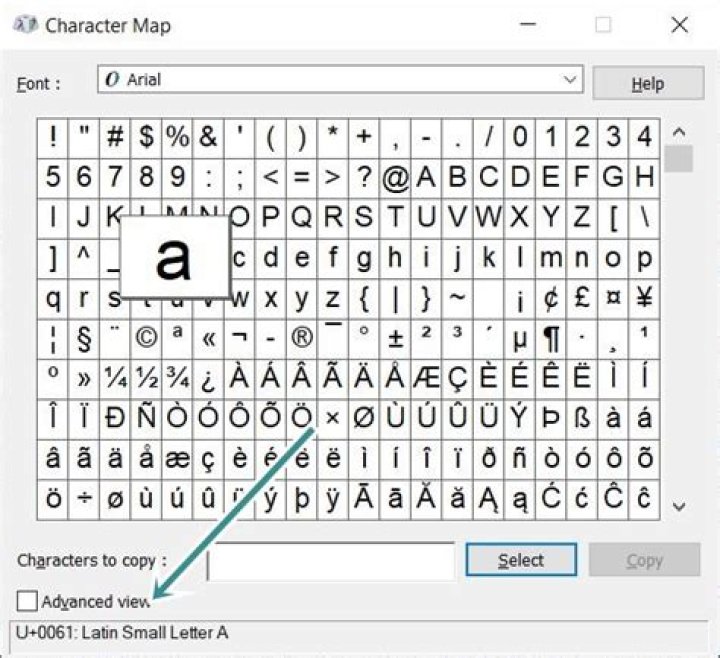Click the Select button
The height and width of the screenshot is (658, 720).
(521, 560)
